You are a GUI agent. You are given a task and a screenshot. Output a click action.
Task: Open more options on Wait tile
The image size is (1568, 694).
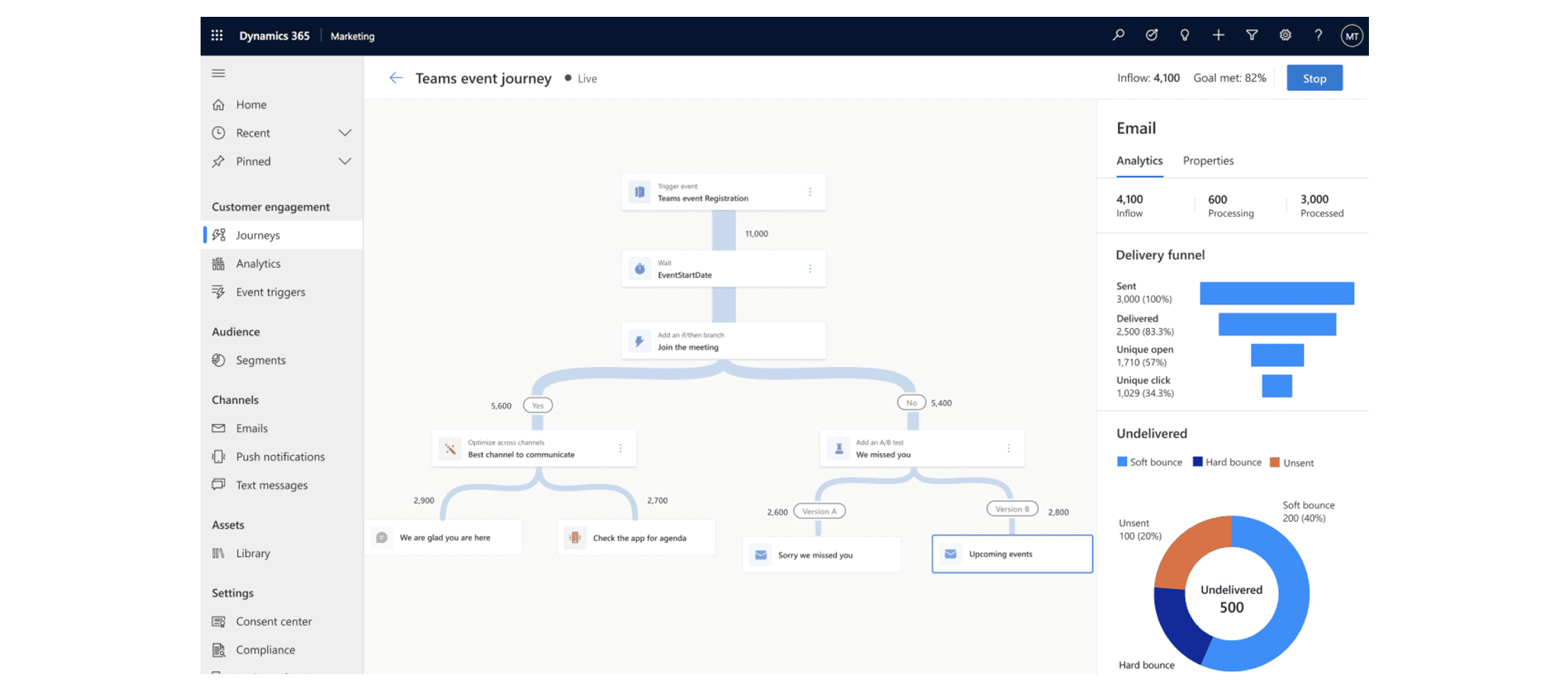[x=810, y=269]
